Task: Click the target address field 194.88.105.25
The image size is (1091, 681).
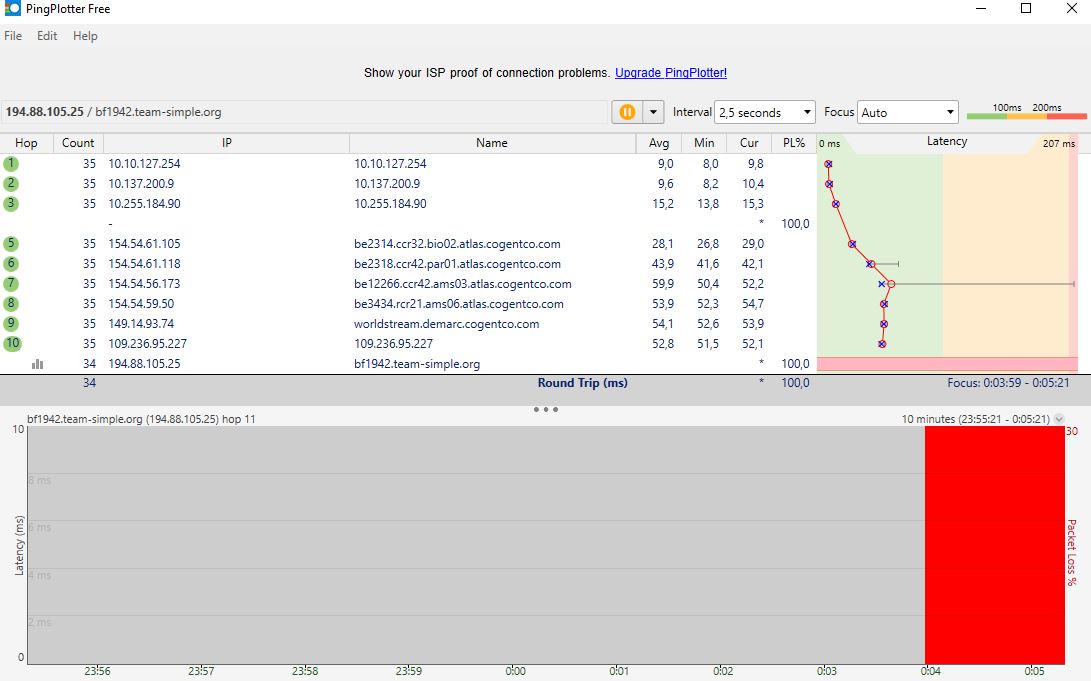Action: click(x=304, y=112)
